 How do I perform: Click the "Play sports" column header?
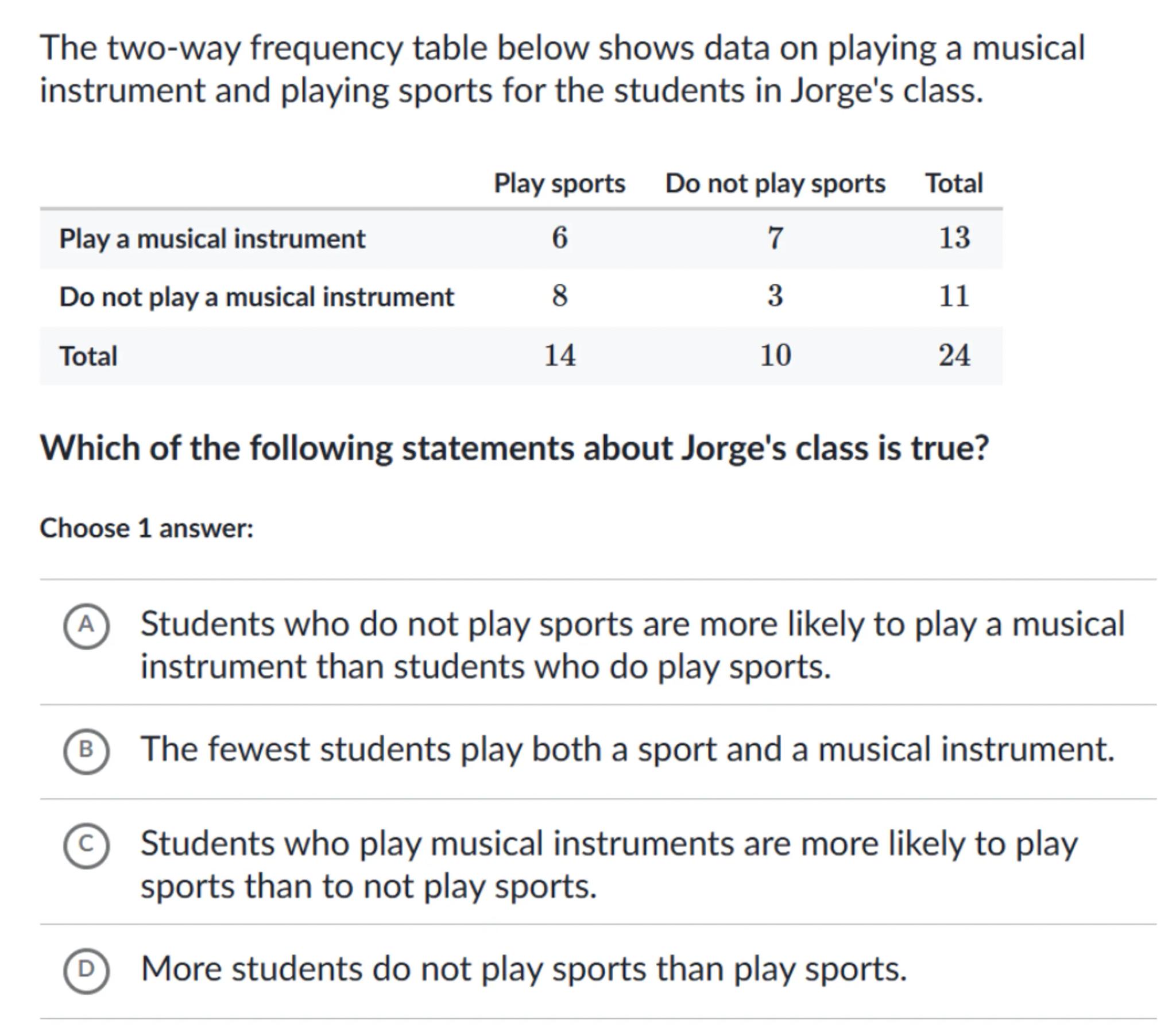pyautogui.click(x=559, y=184)
